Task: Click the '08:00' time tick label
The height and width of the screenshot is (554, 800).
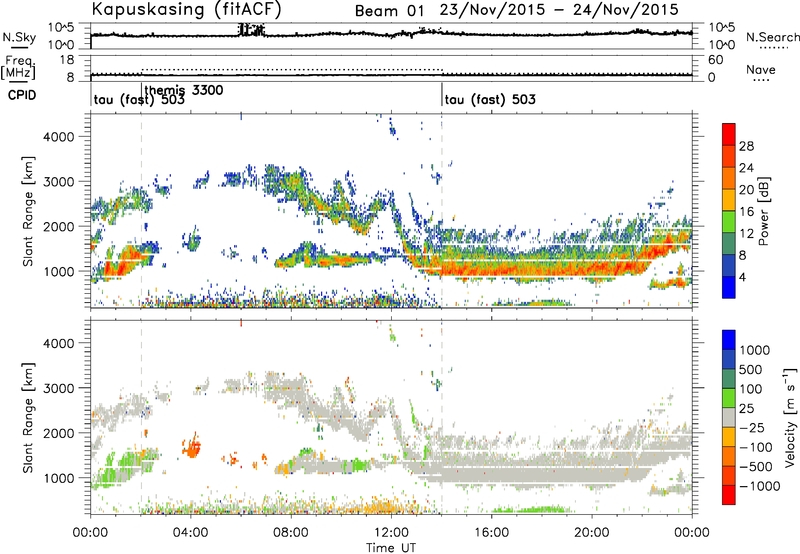Action: [290, 533]
